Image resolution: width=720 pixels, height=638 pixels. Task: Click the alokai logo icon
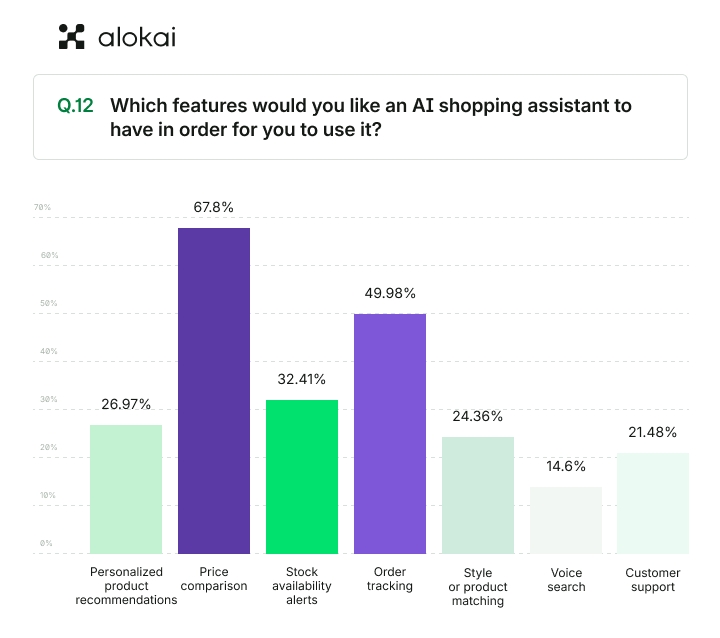(x=72, y=37)
